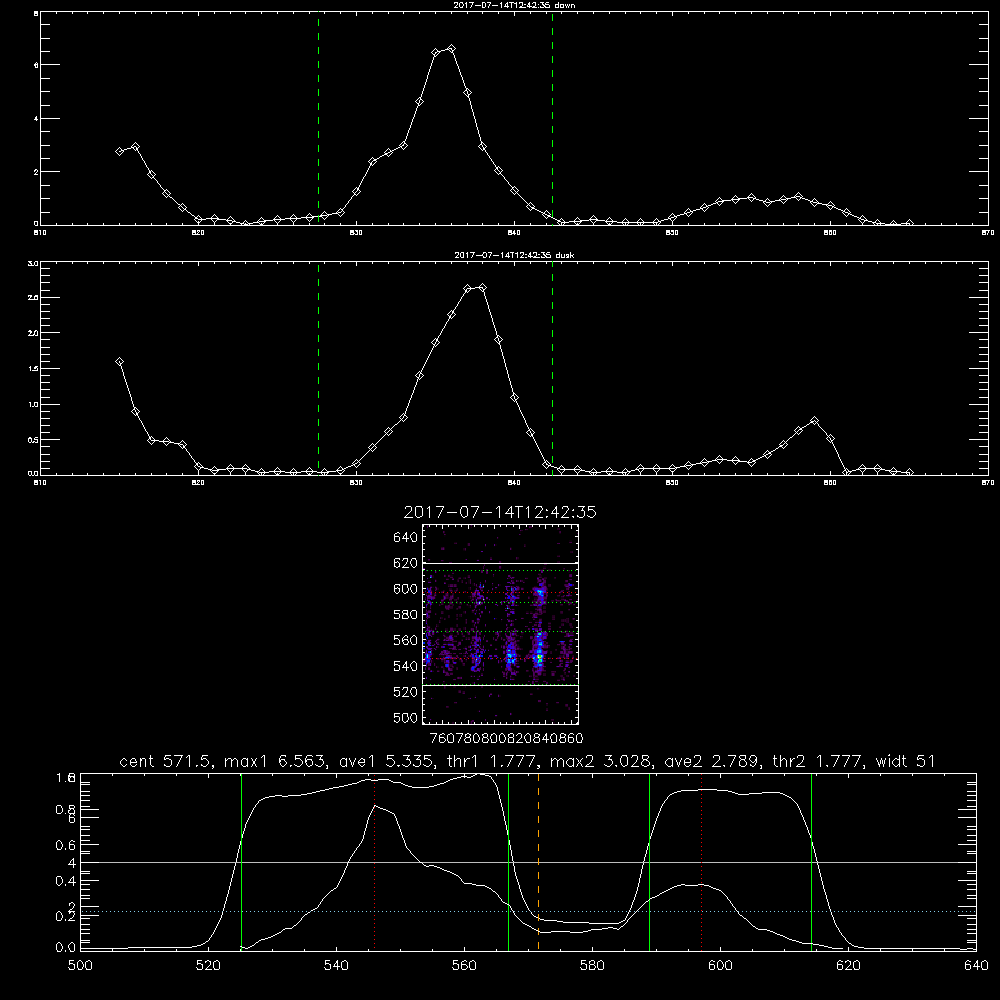Click right green dashed line in dusk plot

pos(552,368)
